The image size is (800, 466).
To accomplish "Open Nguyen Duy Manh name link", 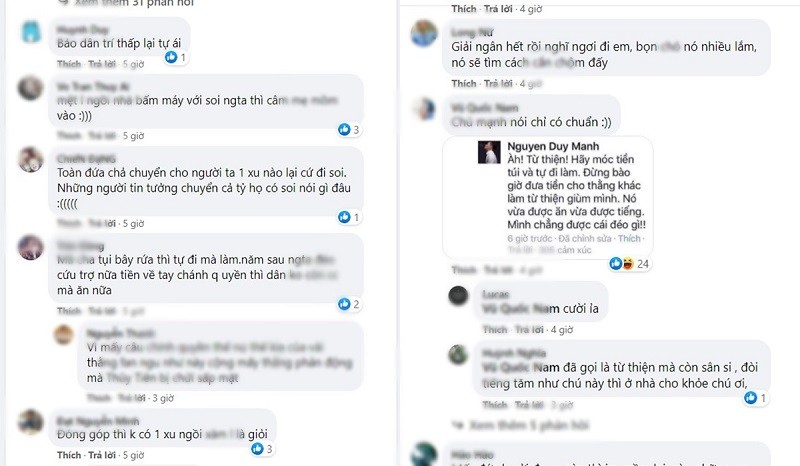I will [x=553, y=146].
